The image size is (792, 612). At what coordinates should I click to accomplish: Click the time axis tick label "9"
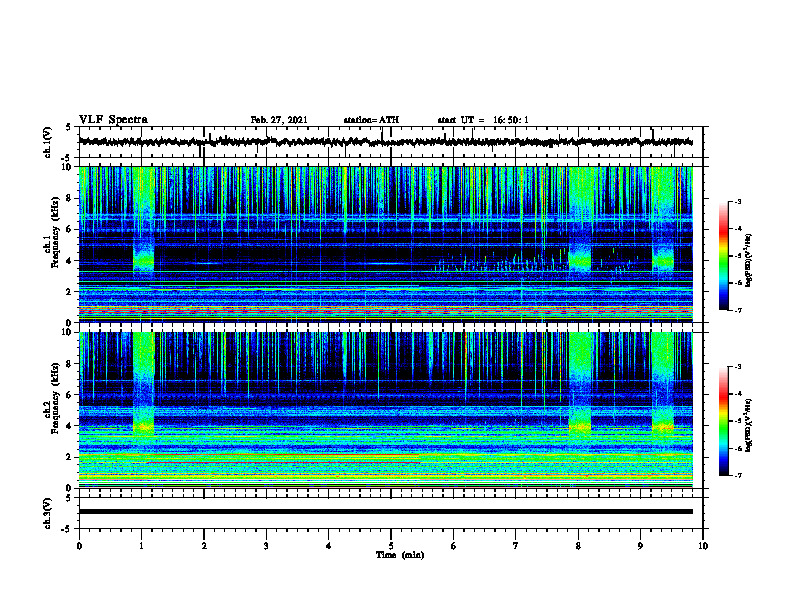(x=640, y=546)
